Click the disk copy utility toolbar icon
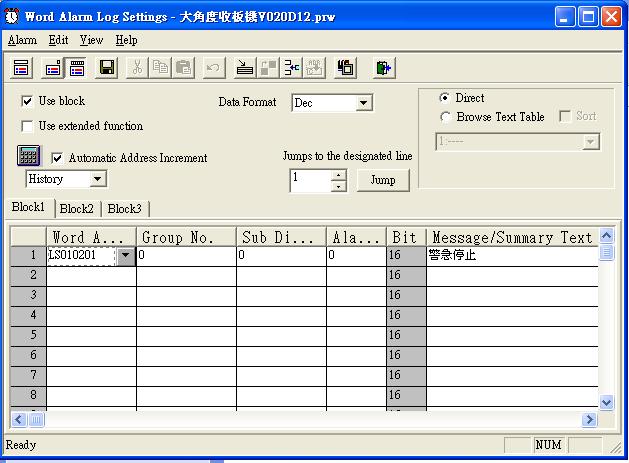This screenshot has height=463, width=629. pos(346,68)
